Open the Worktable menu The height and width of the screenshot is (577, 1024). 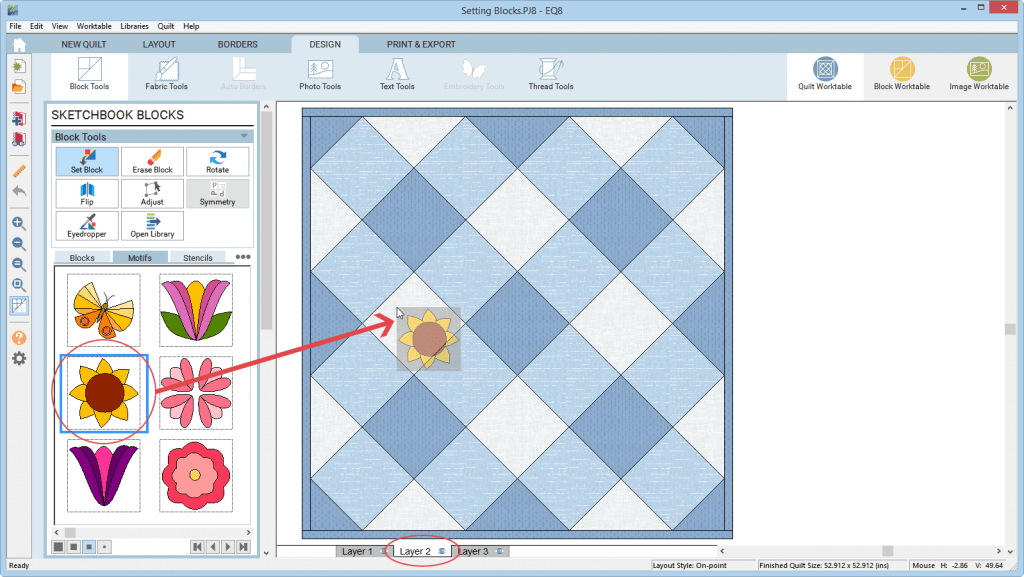tap(94, 26)
